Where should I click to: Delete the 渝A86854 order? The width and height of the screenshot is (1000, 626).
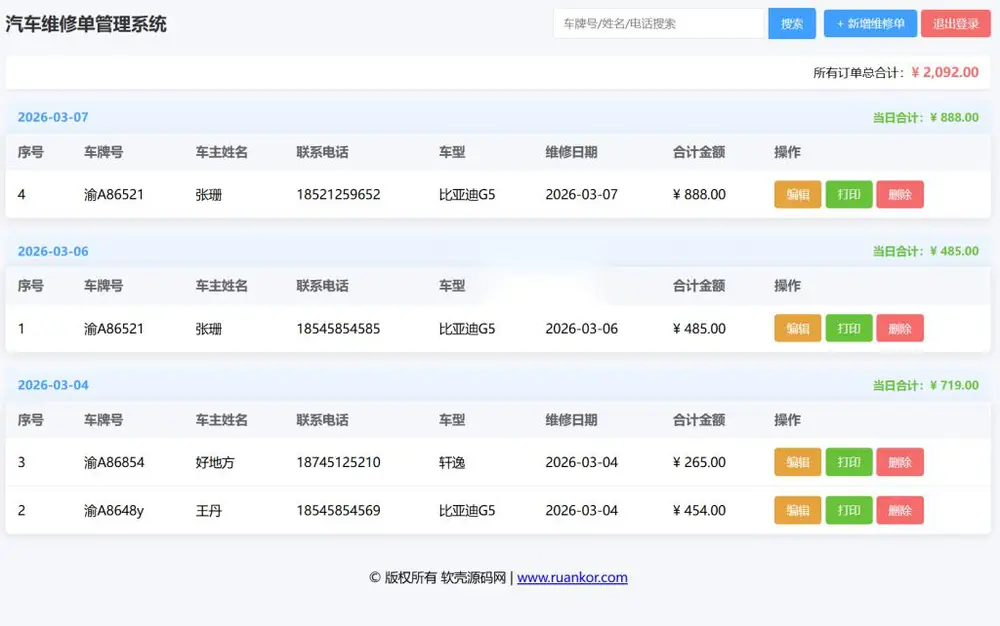click(900, 462)
